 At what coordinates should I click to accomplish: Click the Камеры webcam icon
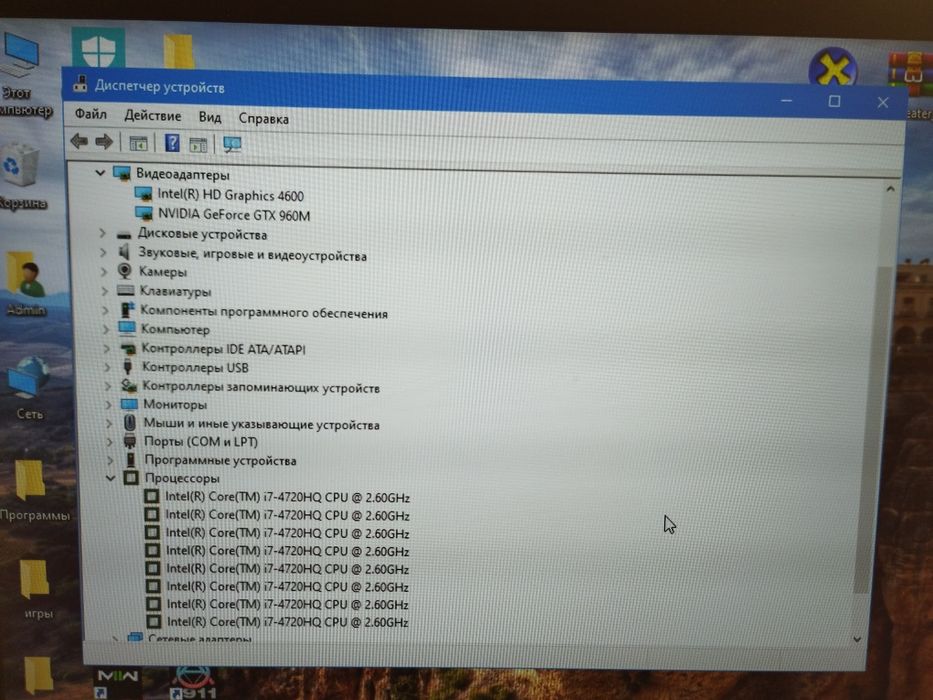click(x=124, y=271)
